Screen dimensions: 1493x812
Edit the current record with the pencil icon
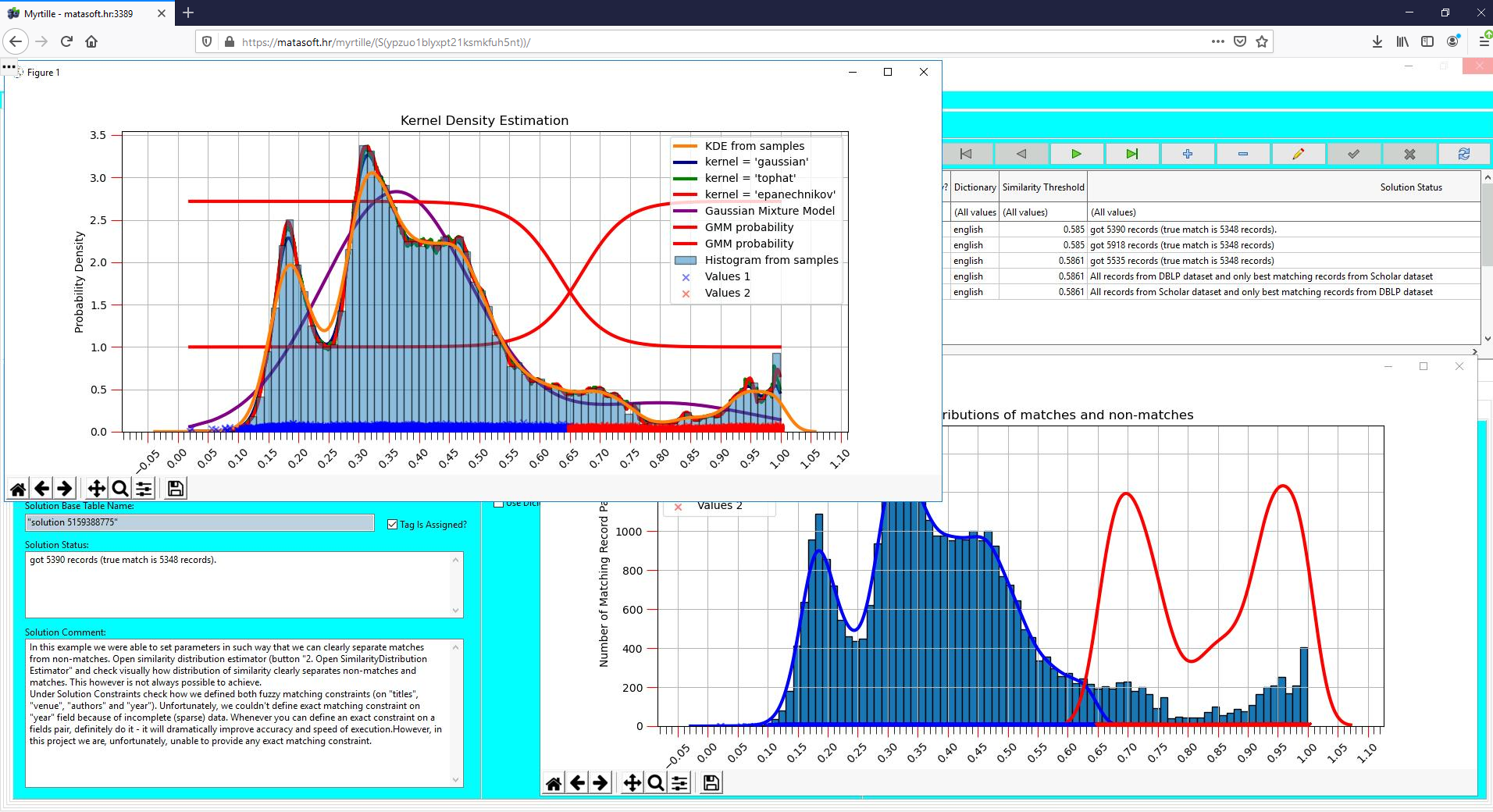coord(1299,154)
